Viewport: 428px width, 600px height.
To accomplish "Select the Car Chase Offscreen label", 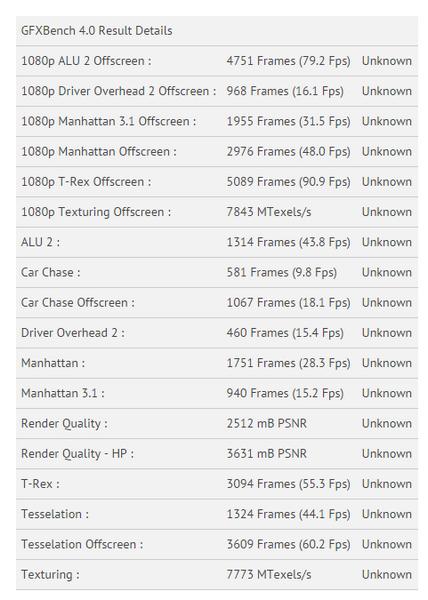I will coord(78,303).
